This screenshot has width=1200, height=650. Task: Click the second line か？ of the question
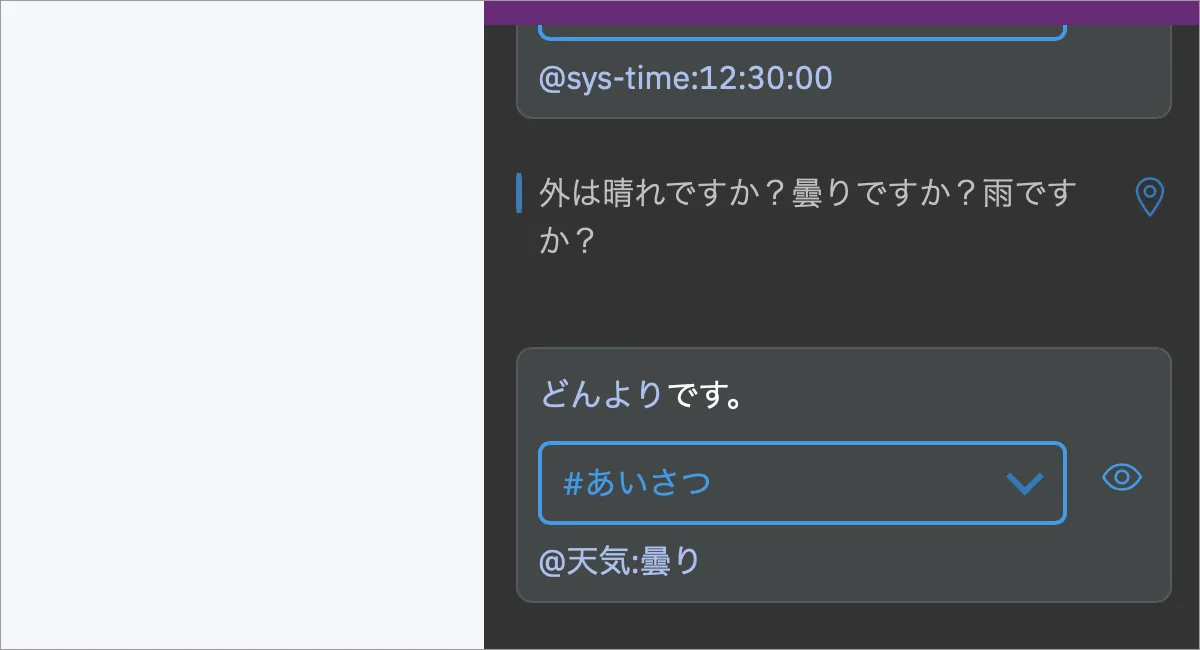(x=568, y=240)
